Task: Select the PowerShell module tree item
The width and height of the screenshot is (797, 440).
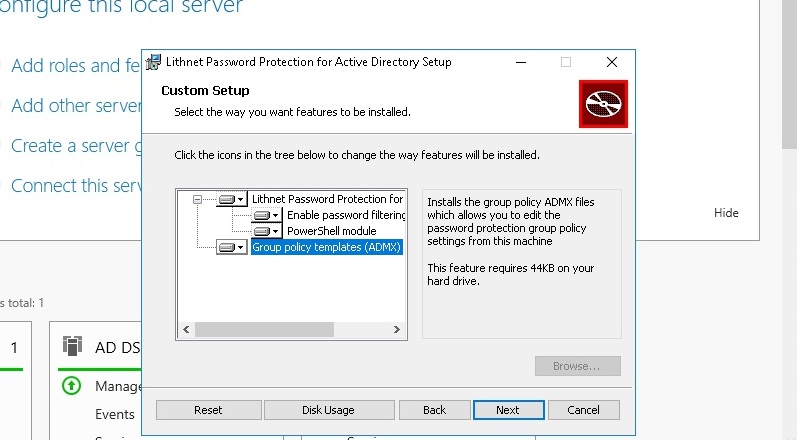Action: [x=331, y=231]
